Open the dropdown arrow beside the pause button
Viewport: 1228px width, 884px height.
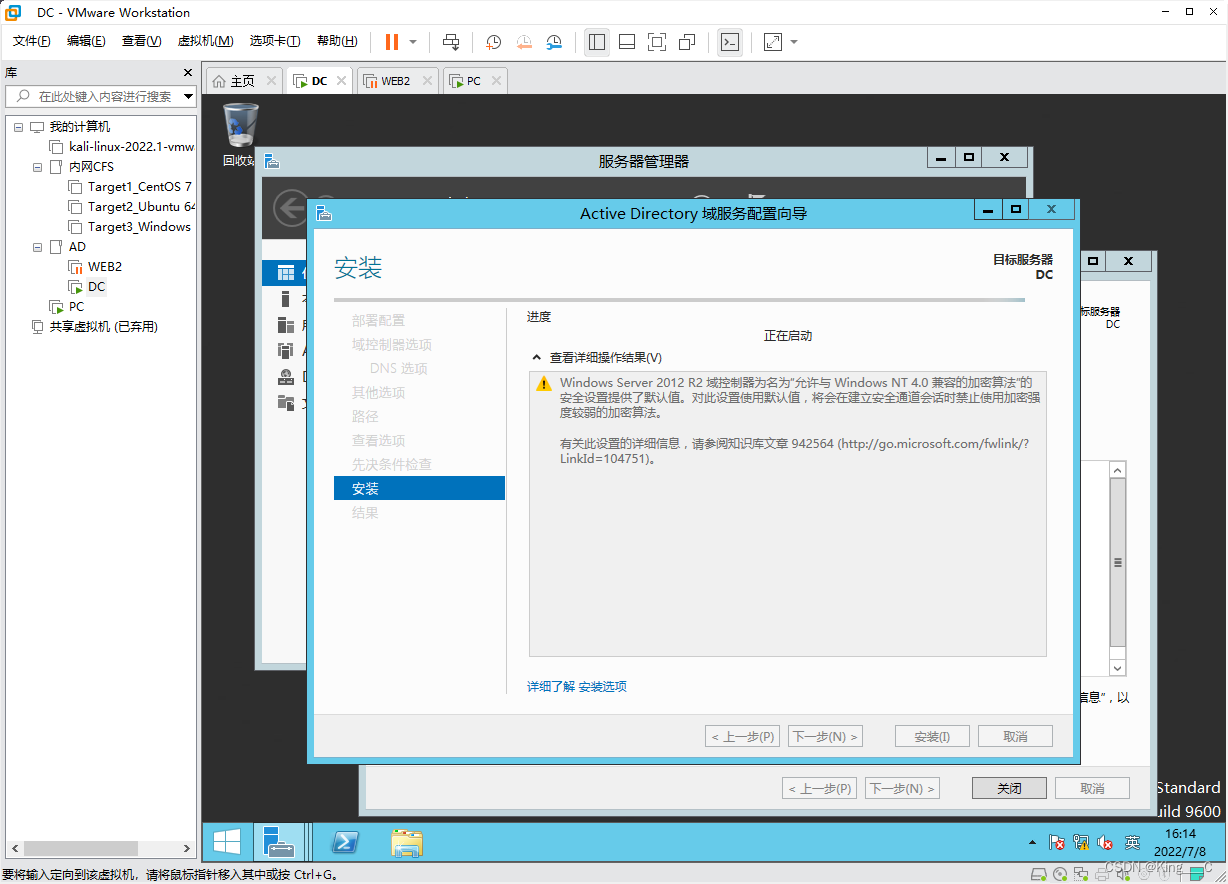(x=413, y=42)
